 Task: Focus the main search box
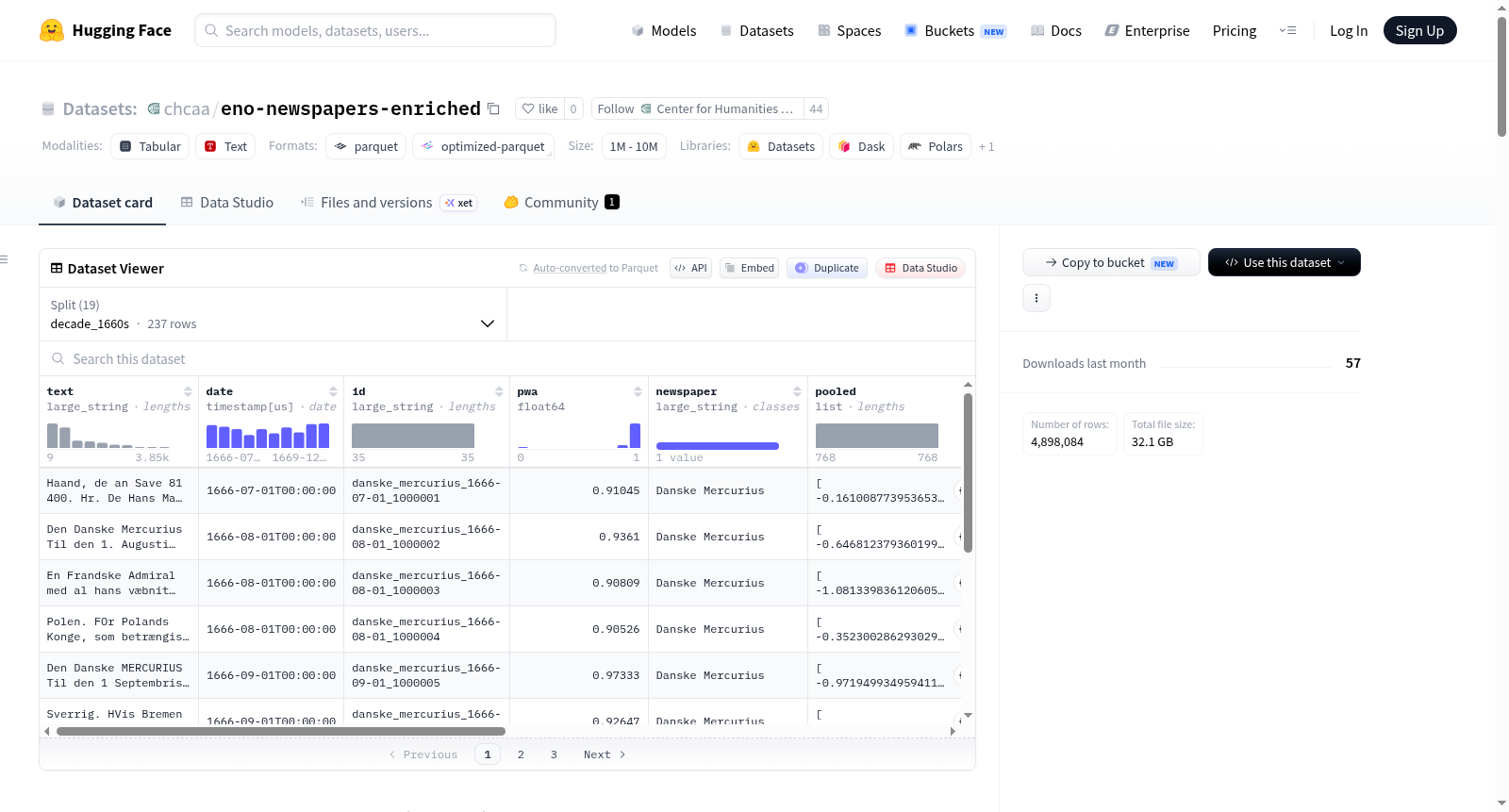pos(375,30)
